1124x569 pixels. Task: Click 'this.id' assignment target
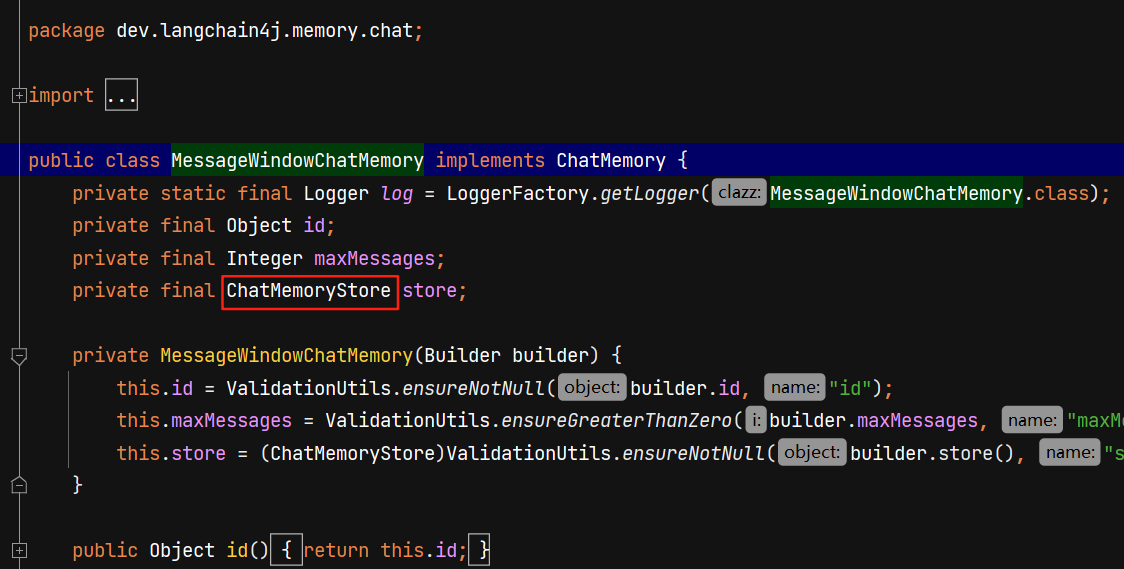155,388
